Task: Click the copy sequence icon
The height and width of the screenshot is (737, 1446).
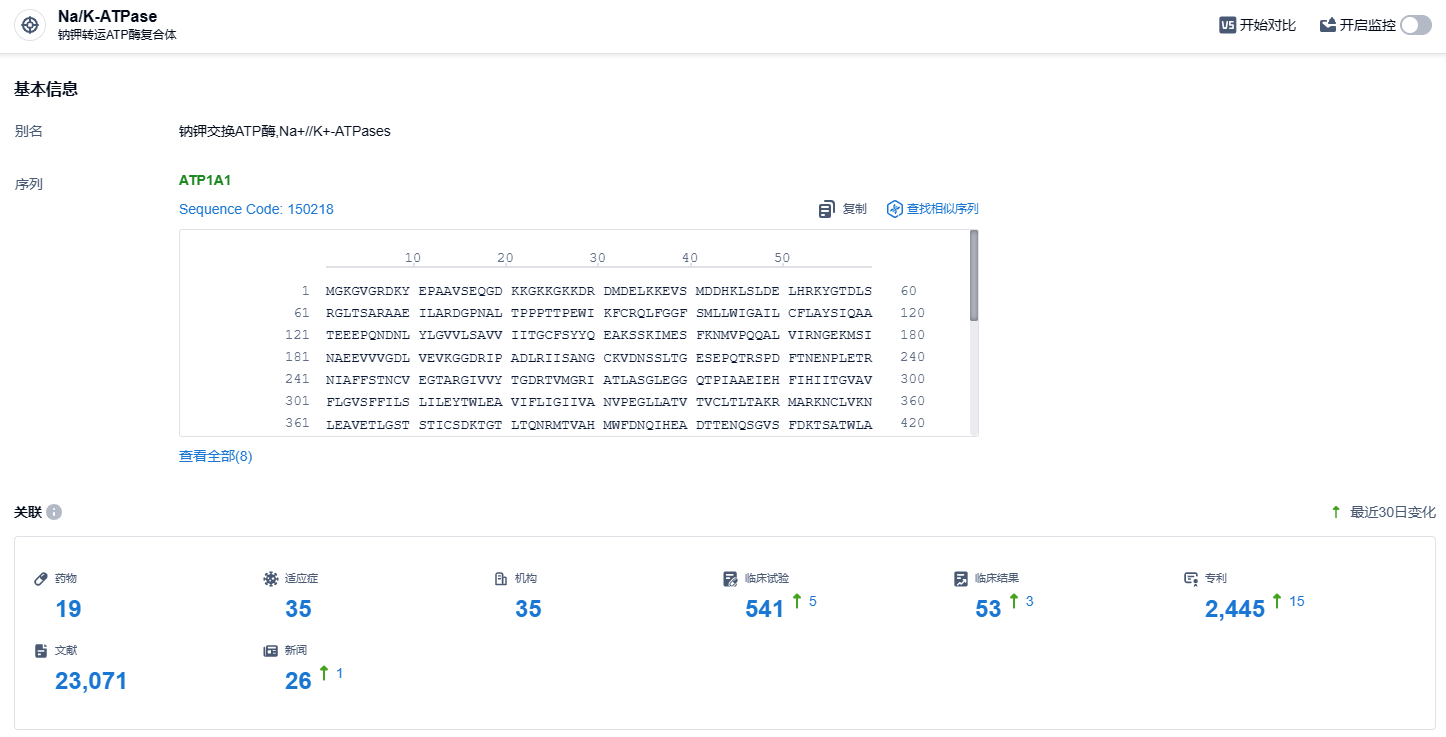Action: click(x=826, y=209)
